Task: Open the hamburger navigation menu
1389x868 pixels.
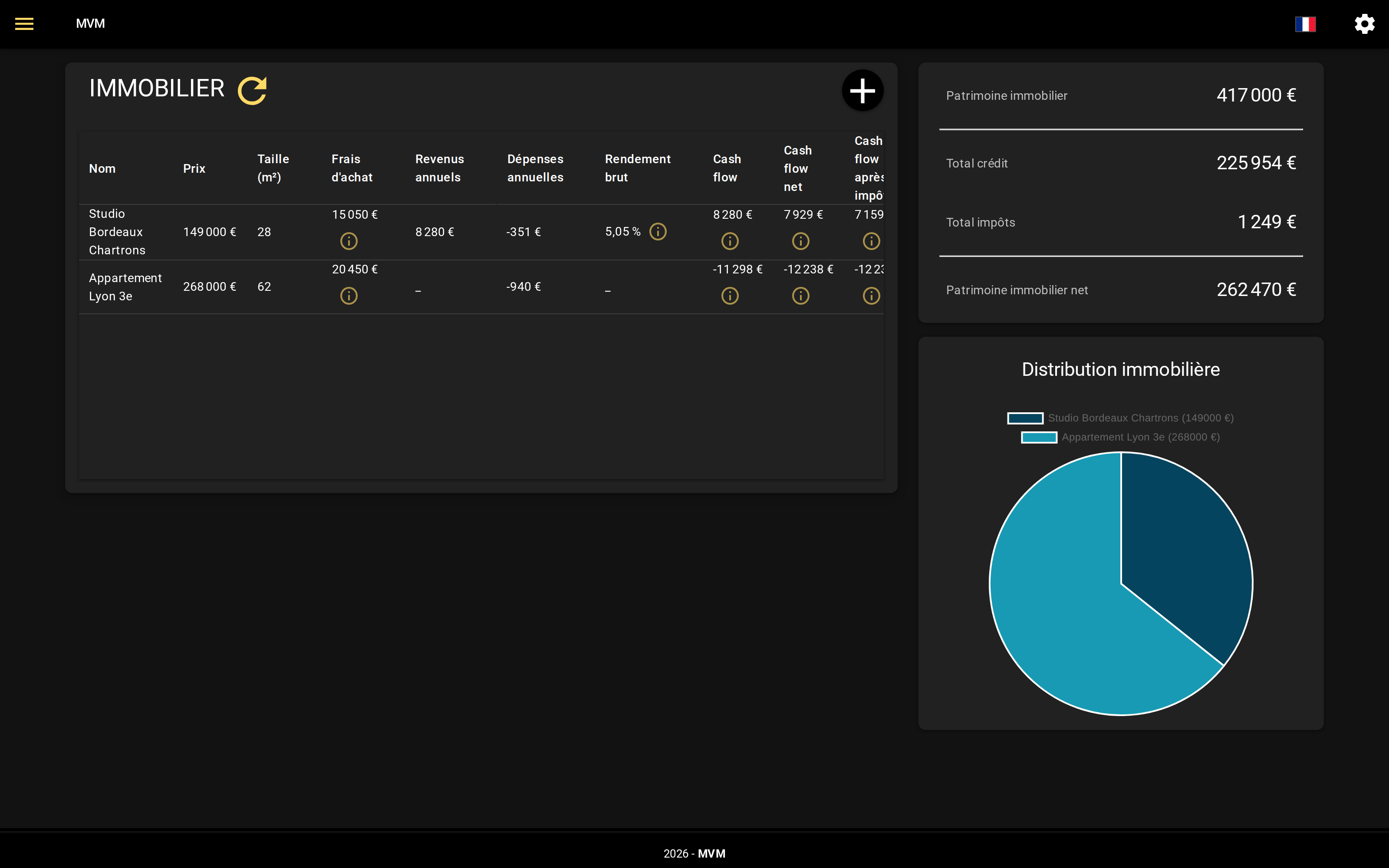Action: click(x=24, y=23)
